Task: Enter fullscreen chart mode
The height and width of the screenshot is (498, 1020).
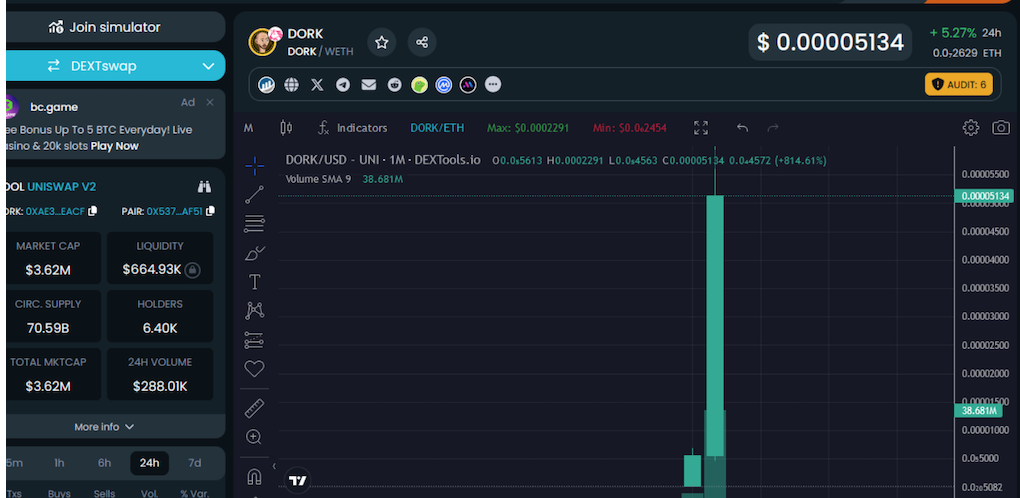Action: point(701,128)
